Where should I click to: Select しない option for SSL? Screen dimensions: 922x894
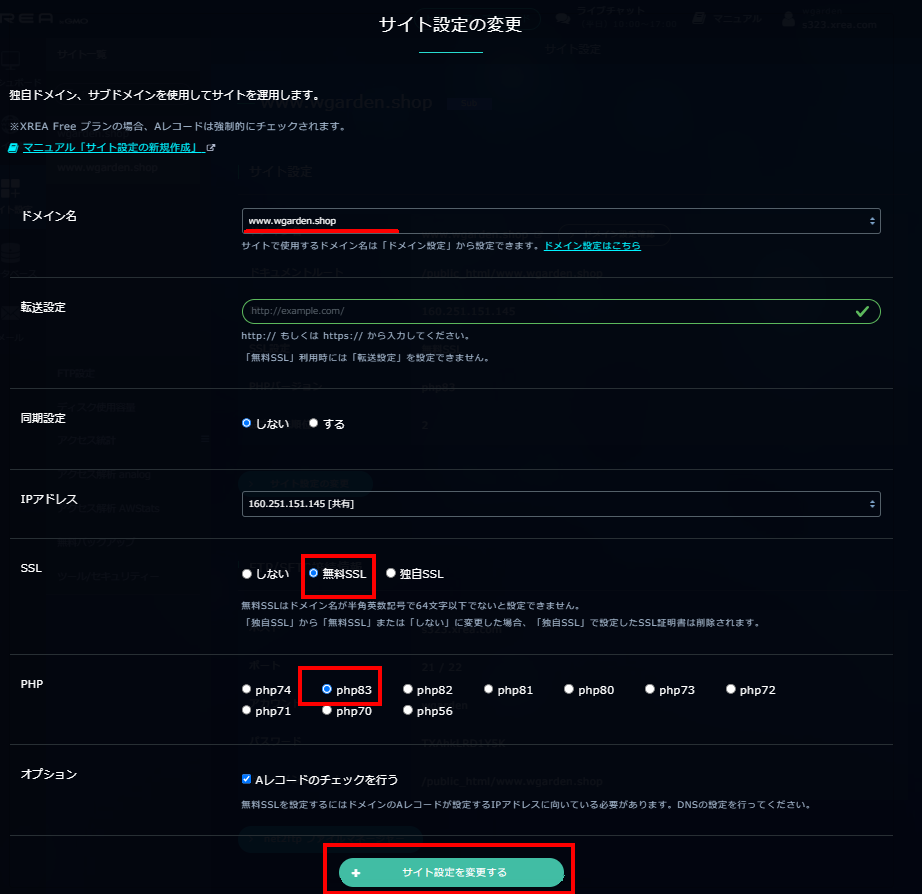(247, 574)
